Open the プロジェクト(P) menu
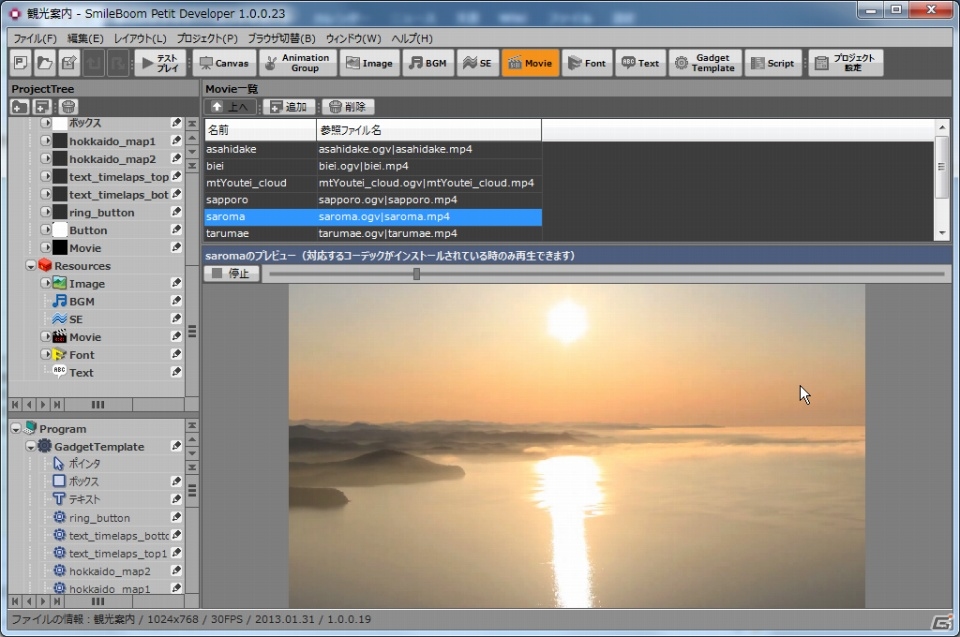 207,38
